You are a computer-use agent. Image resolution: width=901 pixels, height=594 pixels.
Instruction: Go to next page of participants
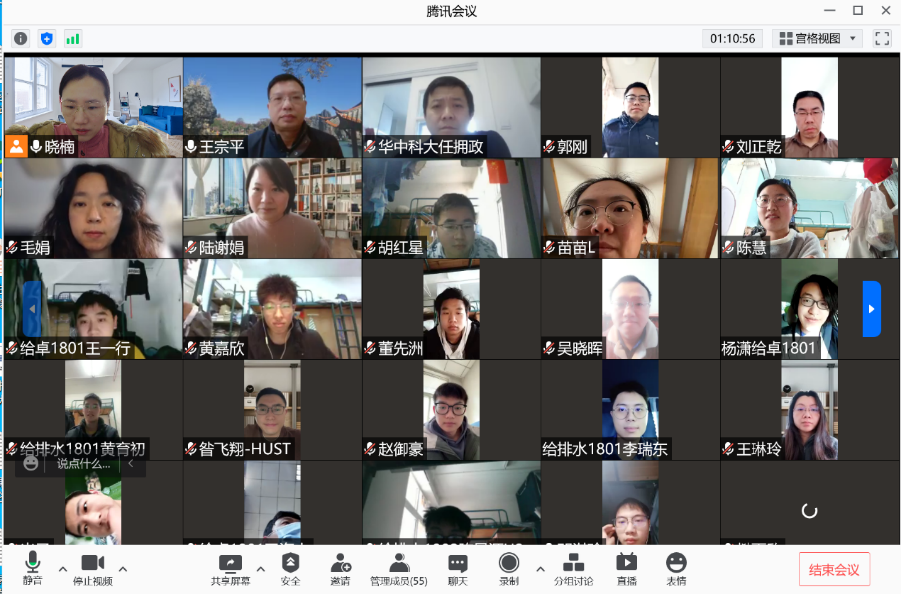(871, 309)
